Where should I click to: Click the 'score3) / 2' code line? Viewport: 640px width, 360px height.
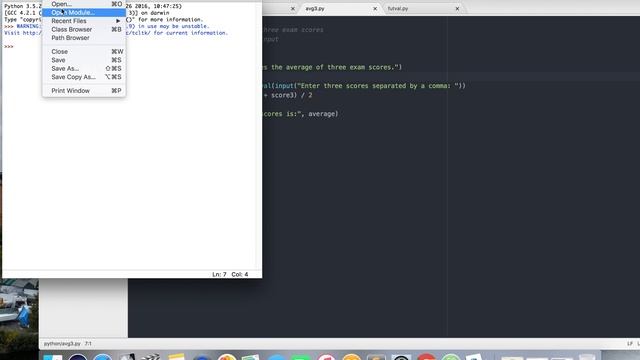tap(287, 95)
